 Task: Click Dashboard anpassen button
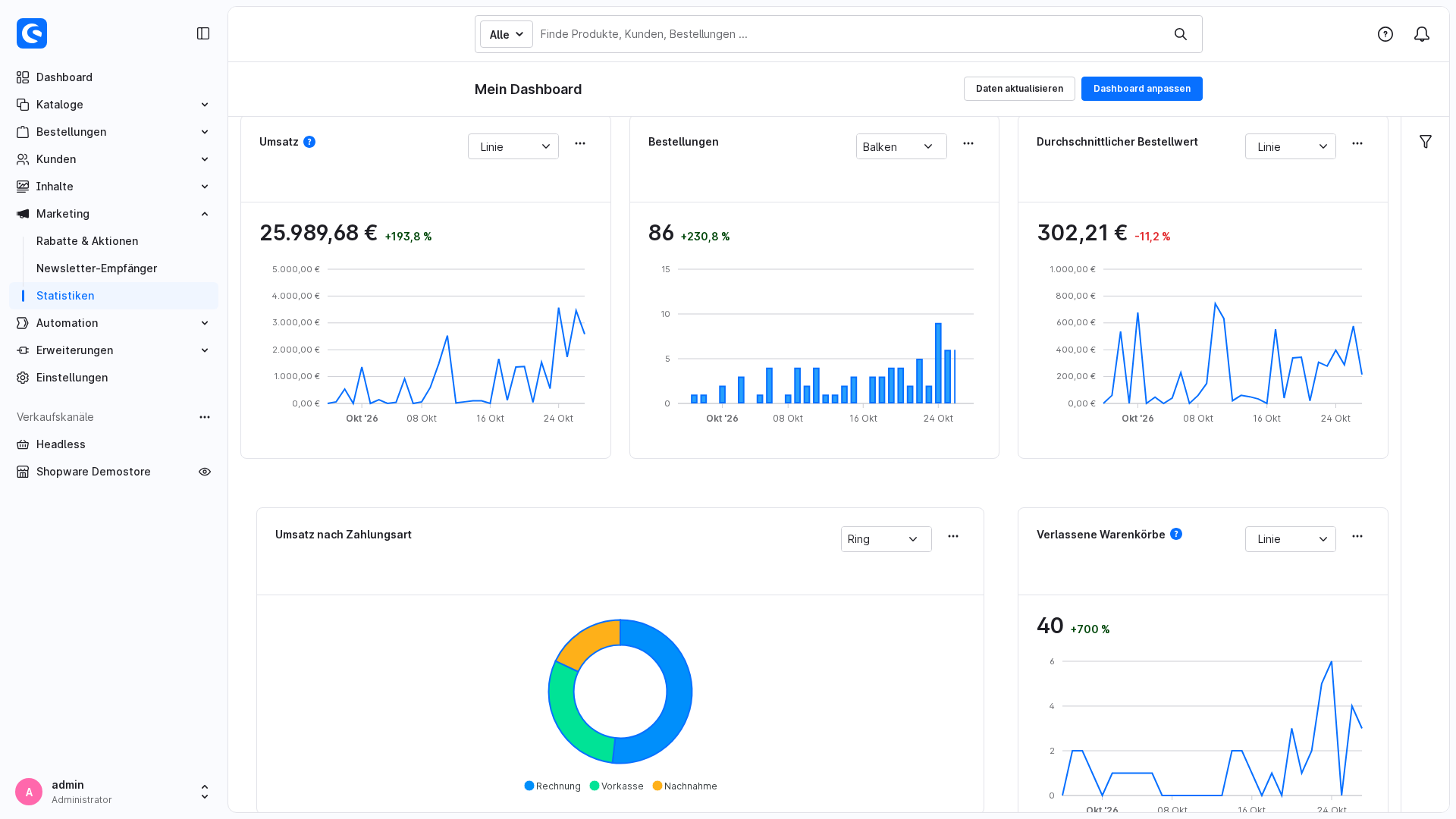click(x=1142, y=89)
